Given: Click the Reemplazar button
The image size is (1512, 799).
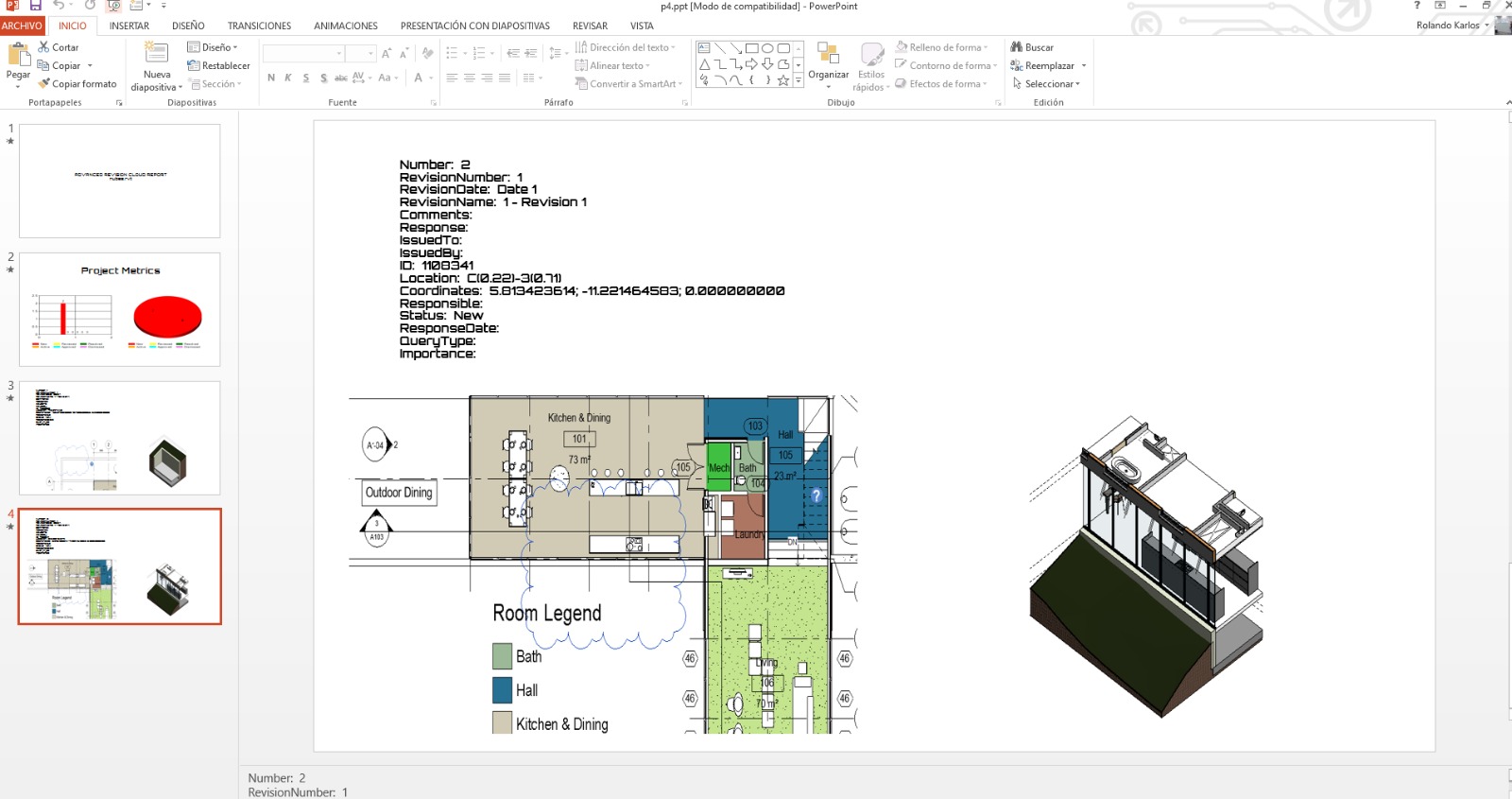Looking at the screenshot, I should point(1048,66).
